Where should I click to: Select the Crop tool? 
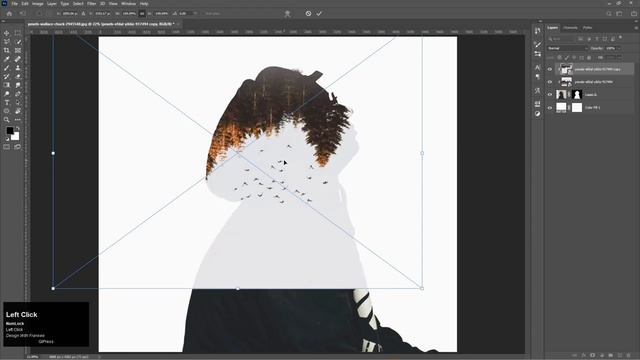click(x=7, y=51)
